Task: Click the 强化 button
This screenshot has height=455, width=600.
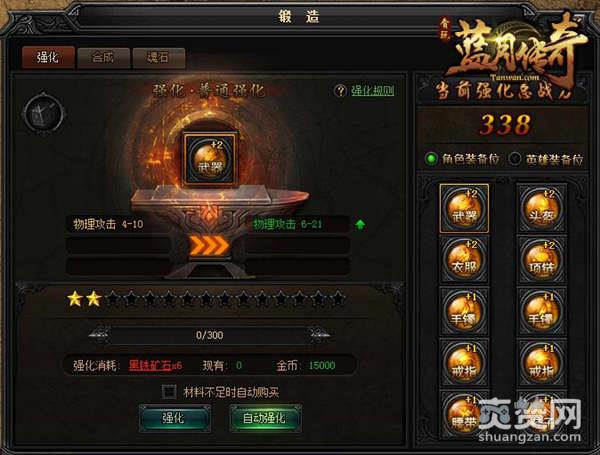Action: (x=174, y=418)
